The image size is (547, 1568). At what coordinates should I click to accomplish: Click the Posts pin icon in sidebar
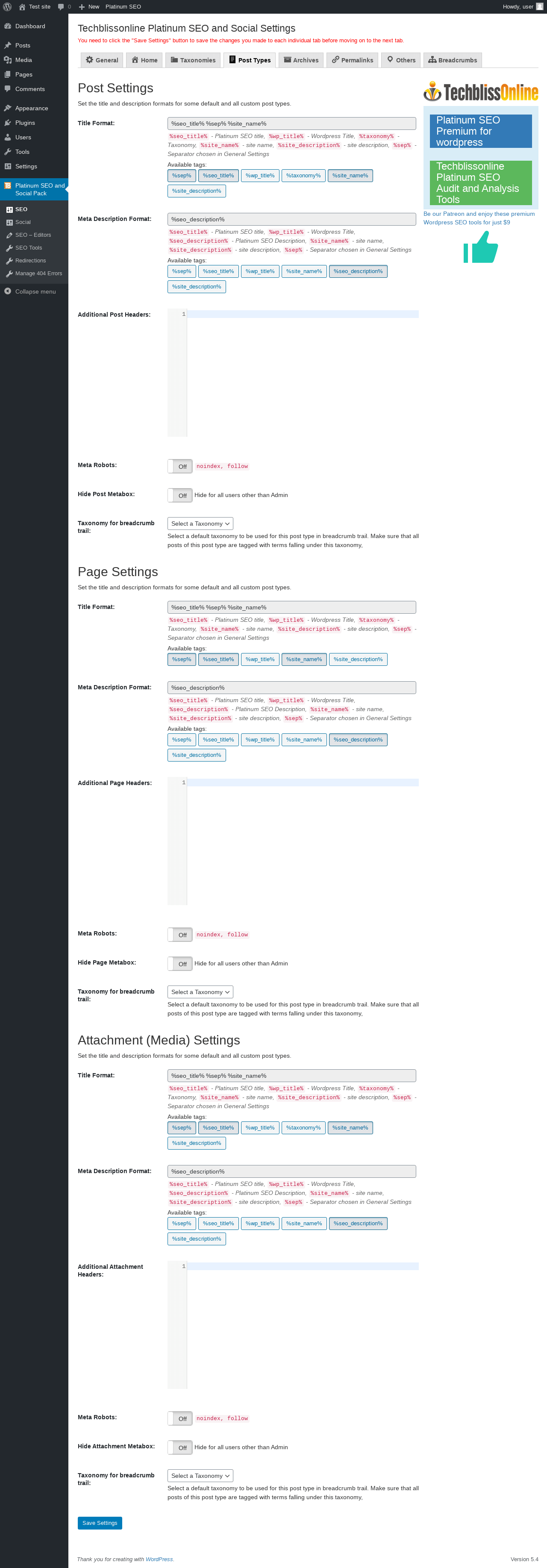[8, 46]
